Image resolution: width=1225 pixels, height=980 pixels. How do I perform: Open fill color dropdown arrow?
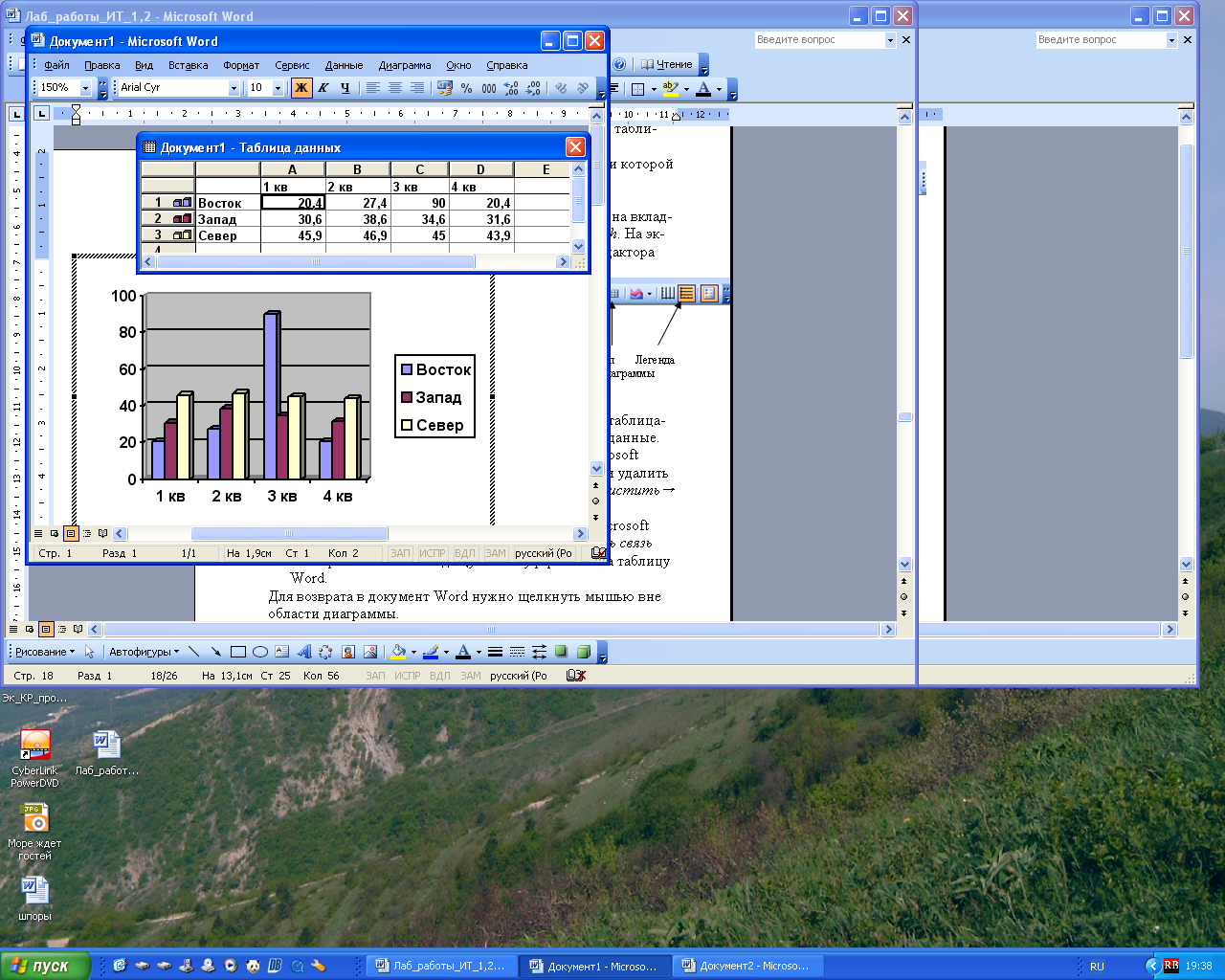[x=413, y=652]
